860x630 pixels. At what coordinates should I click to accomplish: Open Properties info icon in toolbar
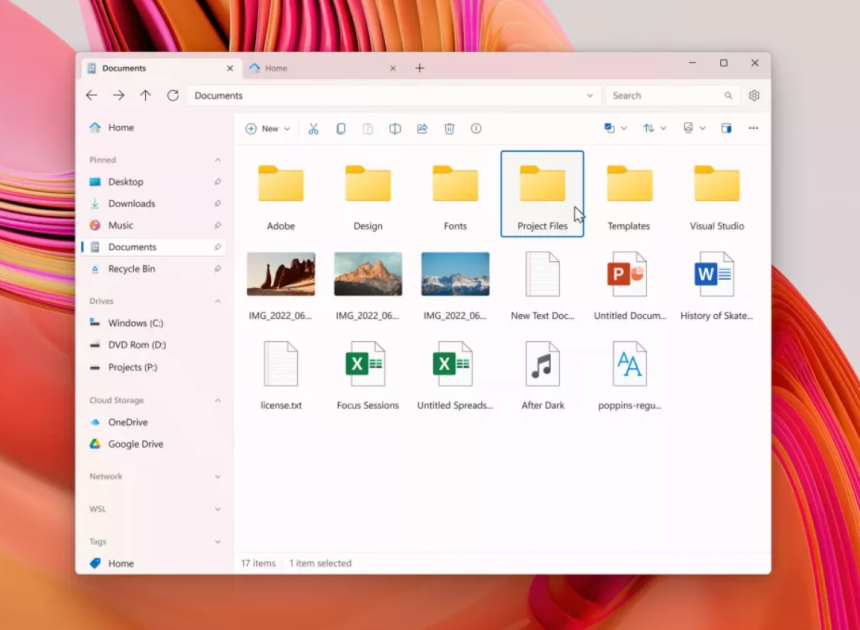click(476, 129)
